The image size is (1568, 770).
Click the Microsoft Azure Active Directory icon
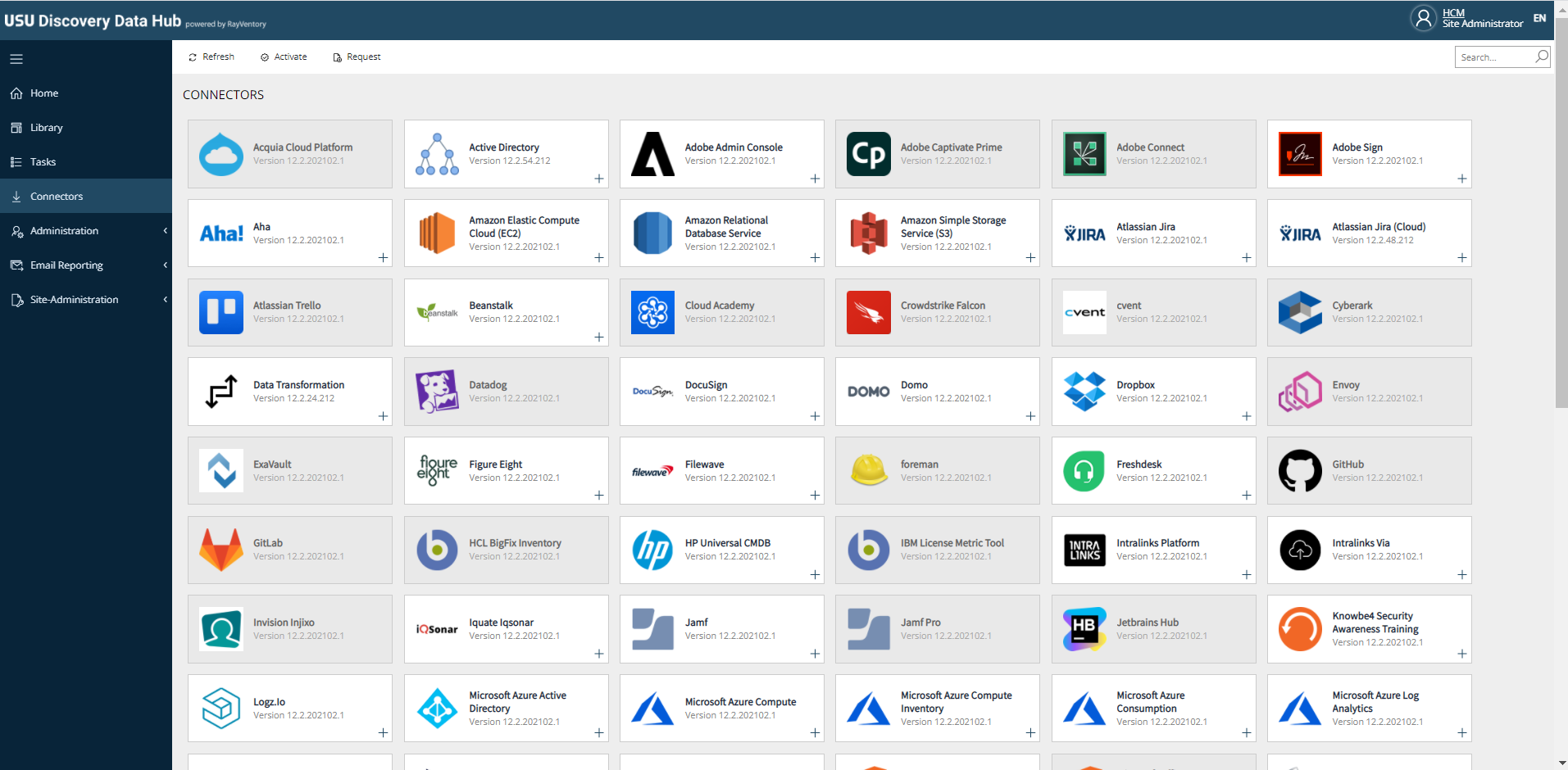437,709
